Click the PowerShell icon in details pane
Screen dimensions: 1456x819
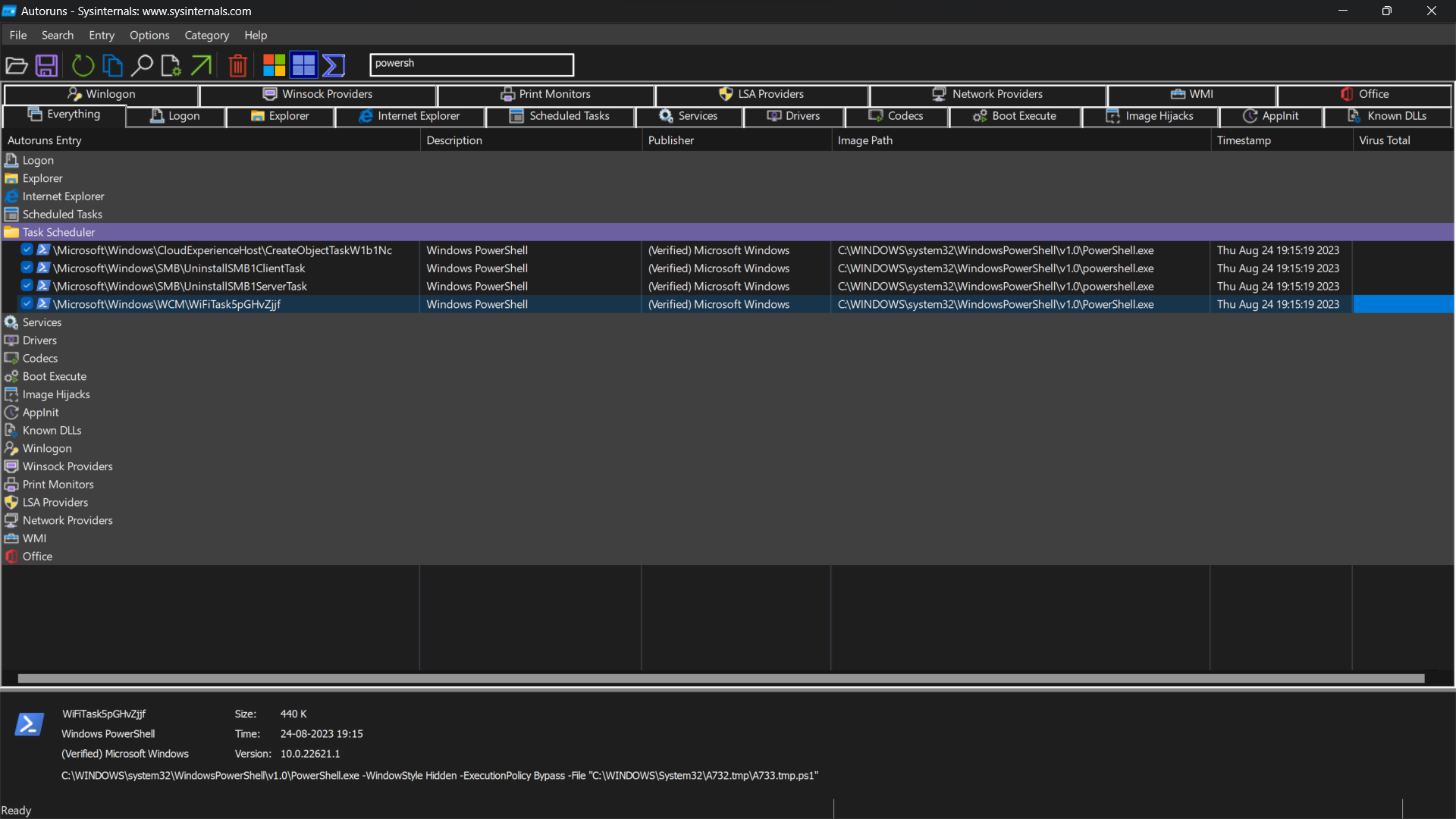coord(29,724)
